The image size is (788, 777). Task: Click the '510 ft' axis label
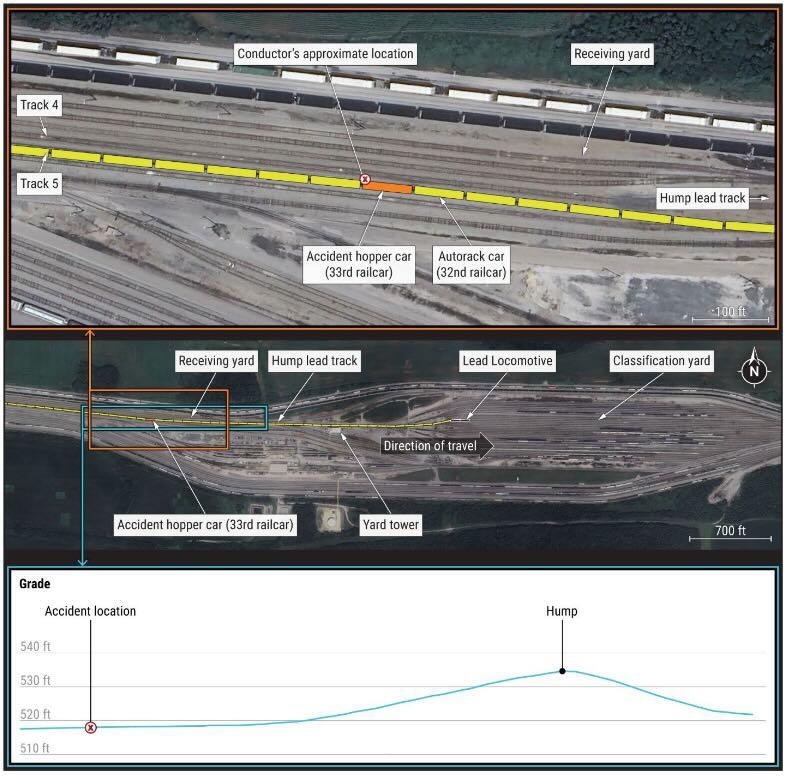click(x=35, y=748)
